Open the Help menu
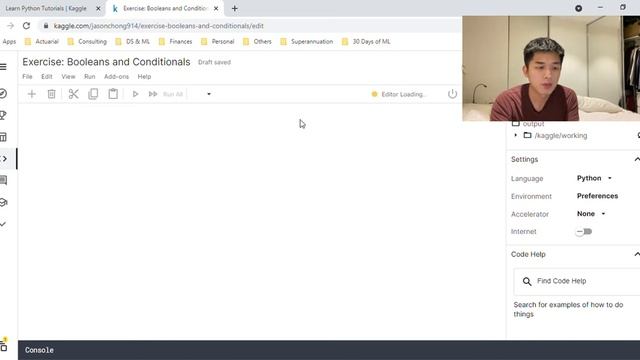 coord(144,77)
